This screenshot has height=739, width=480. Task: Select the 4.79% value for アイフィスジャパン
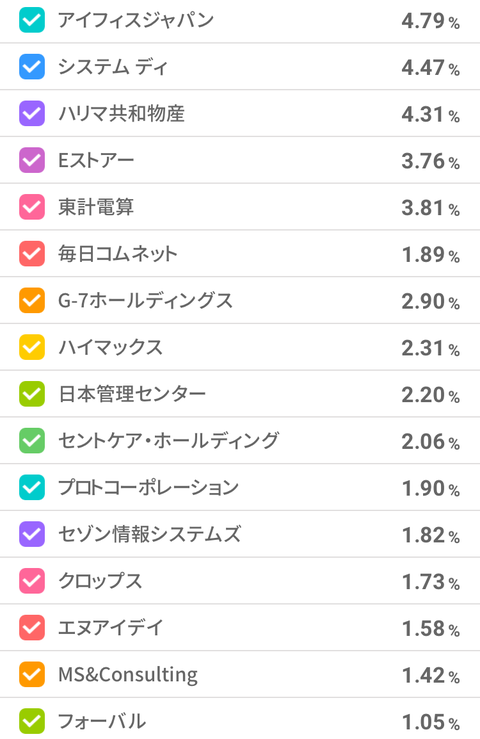coord(430,21)
